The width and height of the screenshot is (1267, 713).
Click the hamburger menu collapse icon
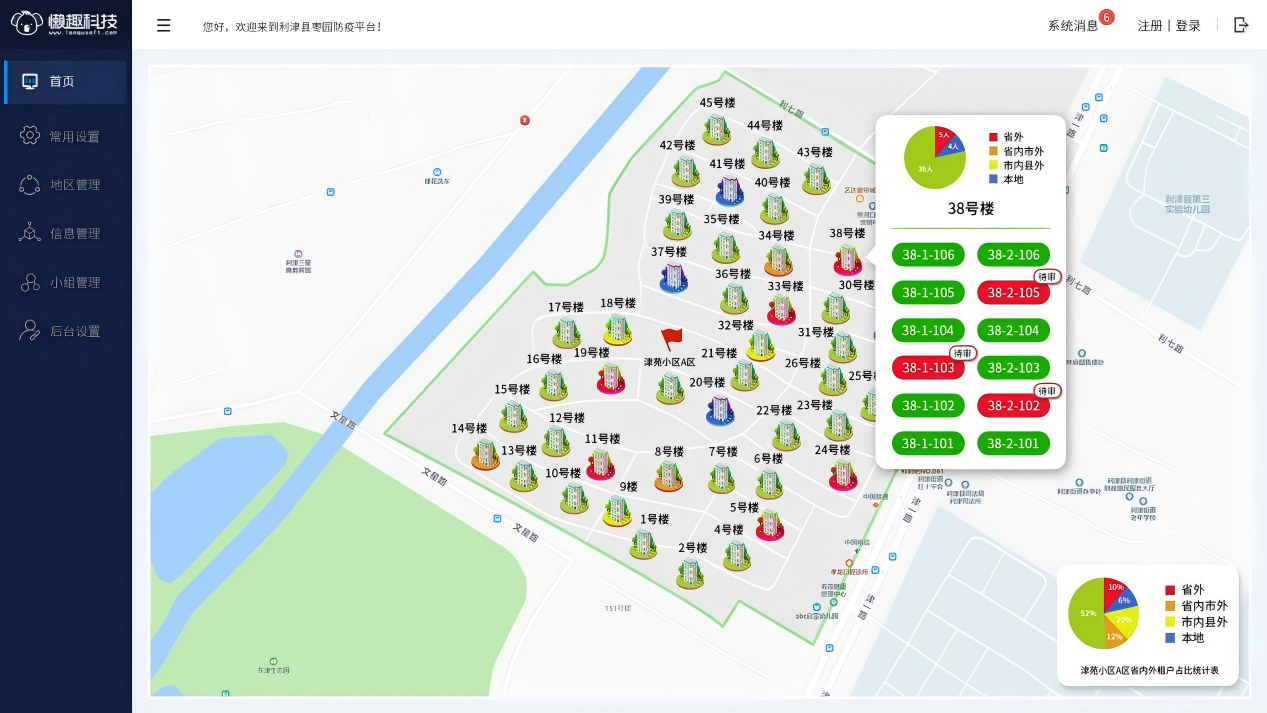[x=164, y=26]
